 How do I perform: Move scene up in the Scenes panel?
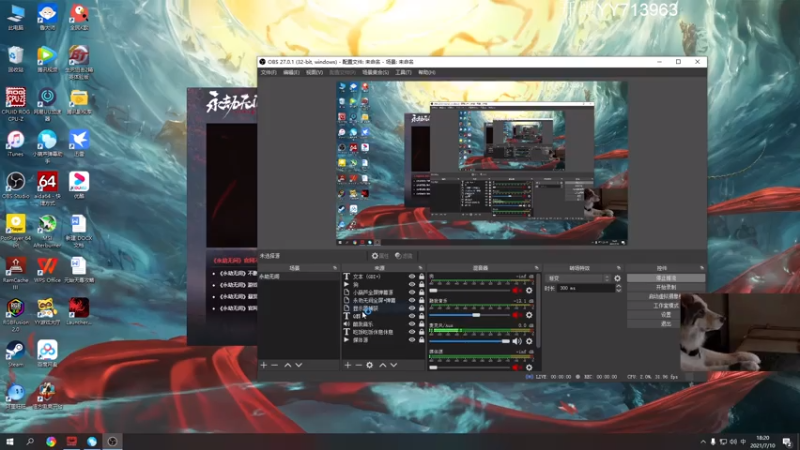(x=288, y=365)
